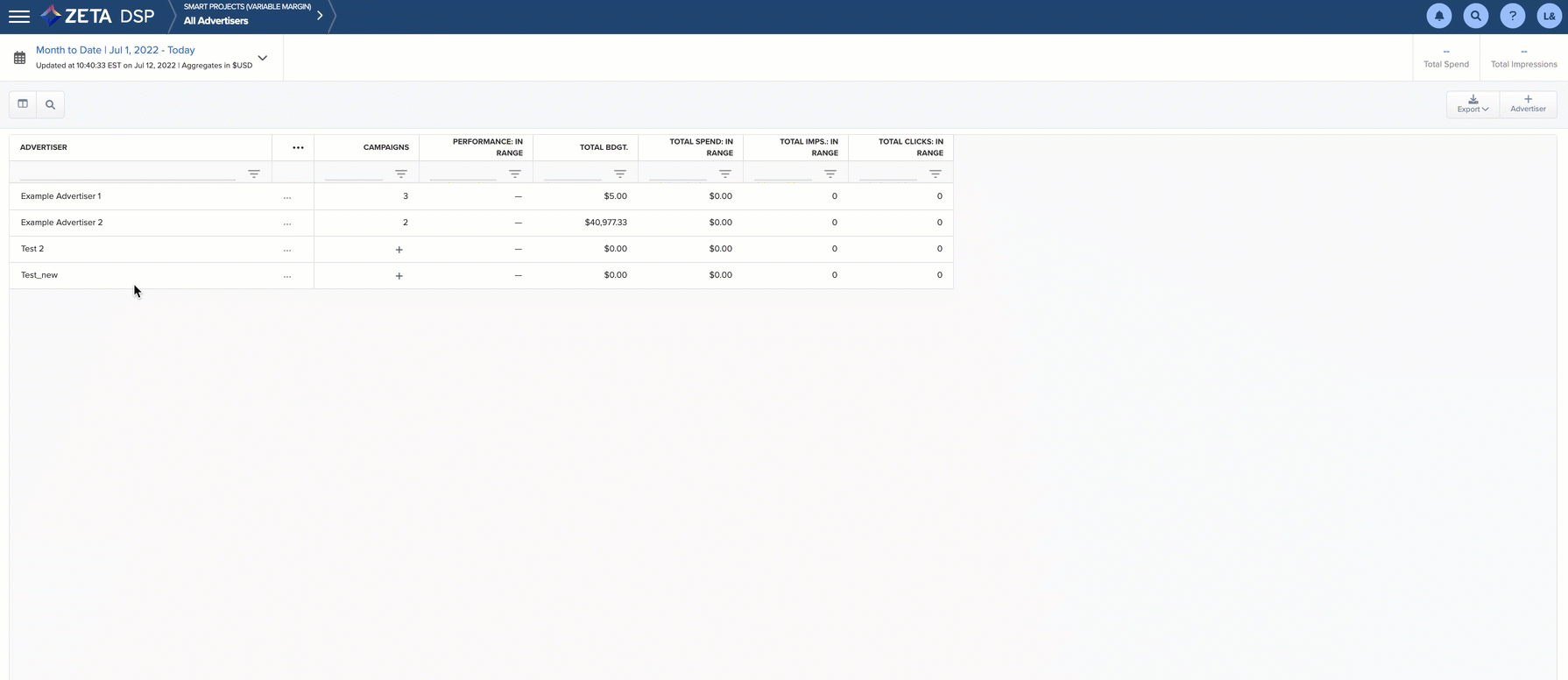Open row options for Test_new
Viewport: 1568px width, 680px height.
coord(287,276)
